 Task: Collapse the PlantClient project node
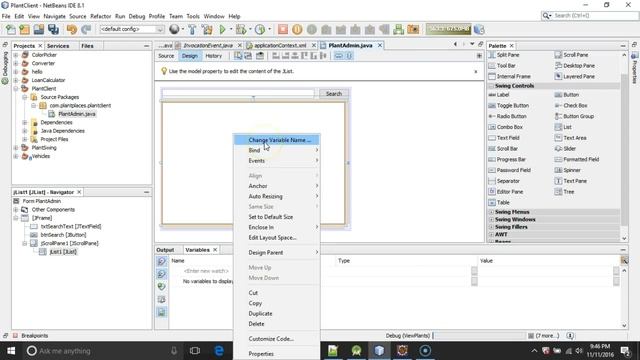16,89
